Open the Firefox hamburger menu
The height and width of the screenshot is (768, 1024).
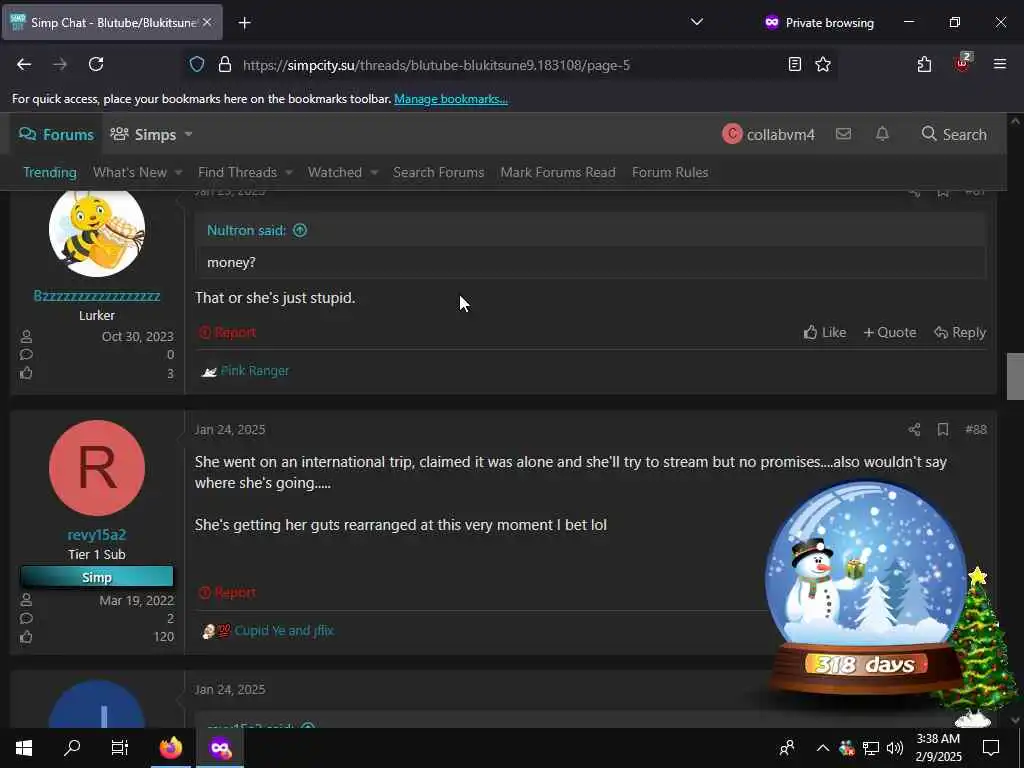[999, 64]
